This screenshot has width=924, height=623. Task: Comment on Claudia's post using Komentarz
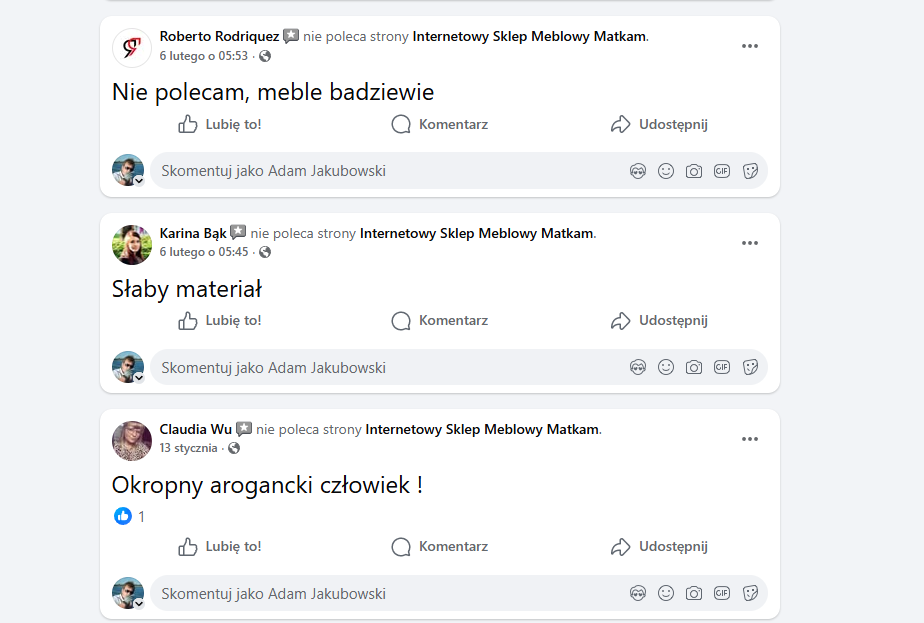coord(440,546)
